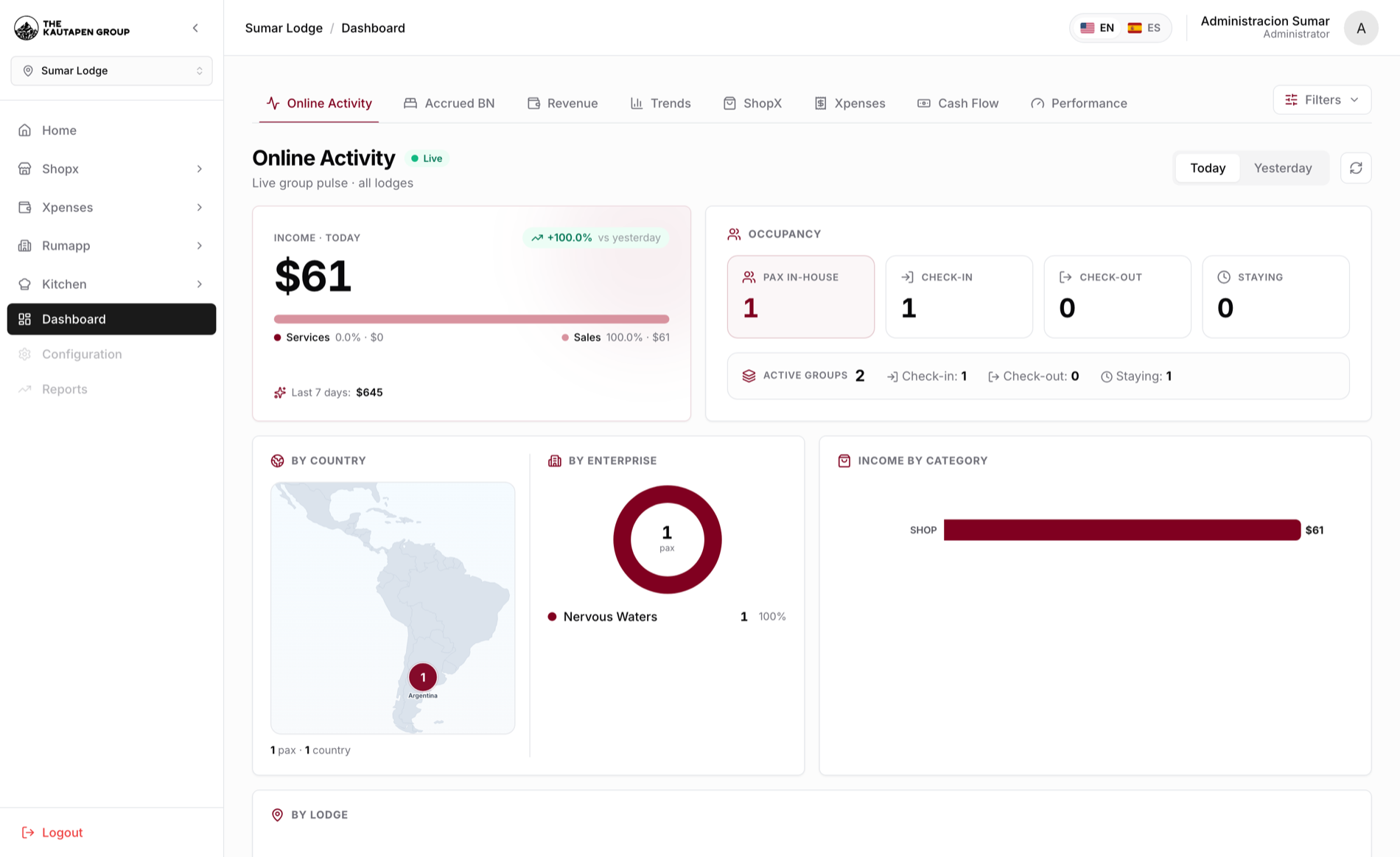This screenshot has width=1400, height=857.
Task: Click the Nervous Waters legend entry
Action: (668, 617)
